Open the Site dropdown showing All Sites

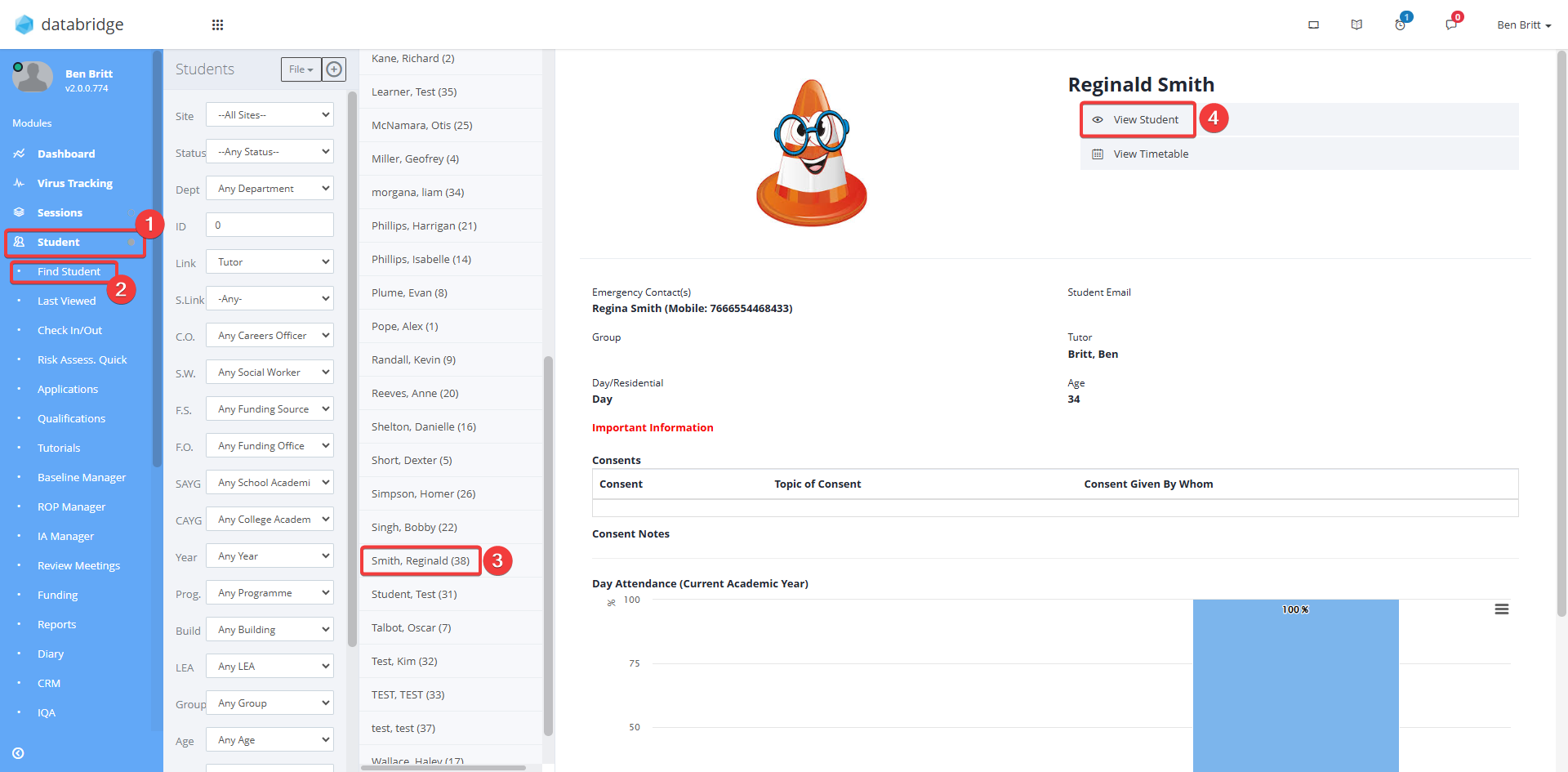[x=269, y=115]
